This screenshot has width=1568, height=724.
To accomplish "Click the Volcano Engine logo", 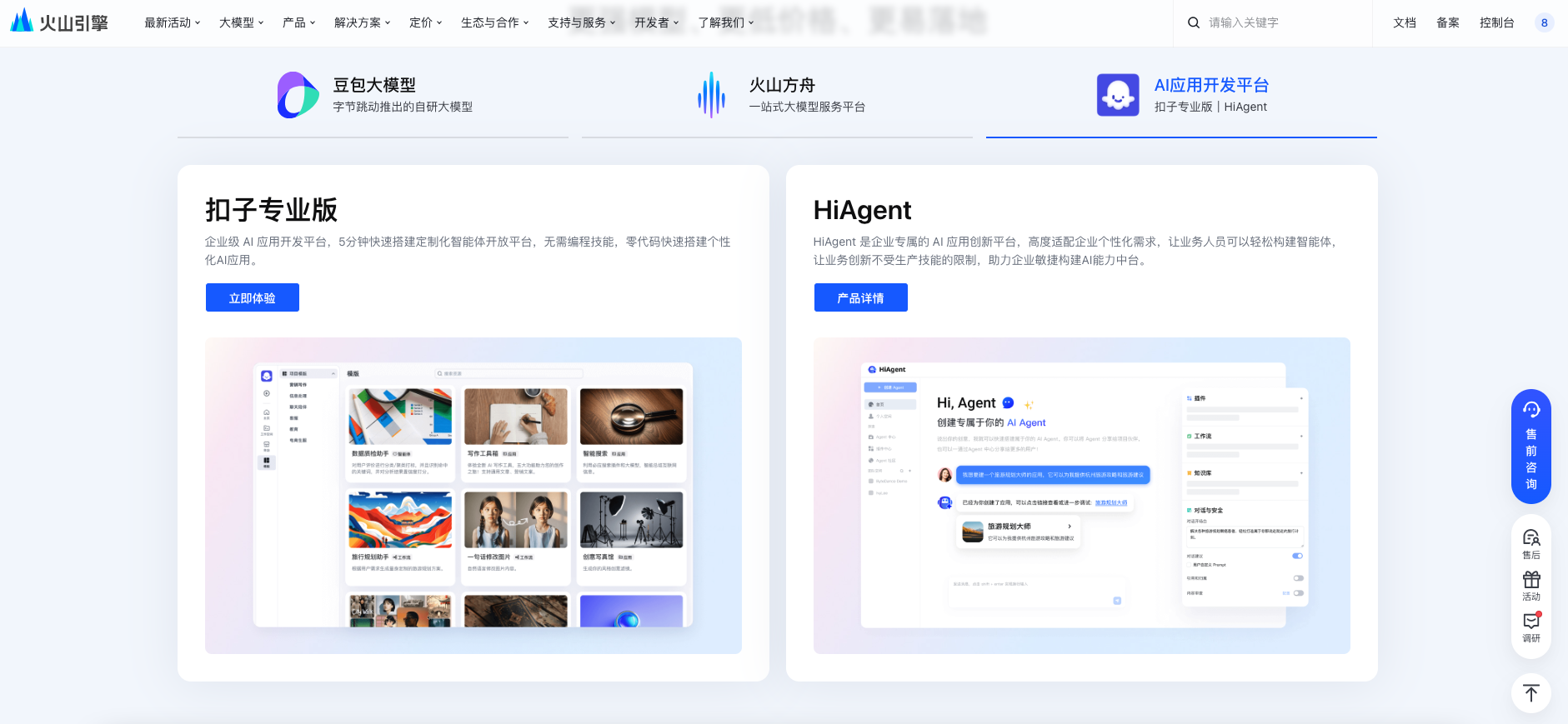I will 59,22.
